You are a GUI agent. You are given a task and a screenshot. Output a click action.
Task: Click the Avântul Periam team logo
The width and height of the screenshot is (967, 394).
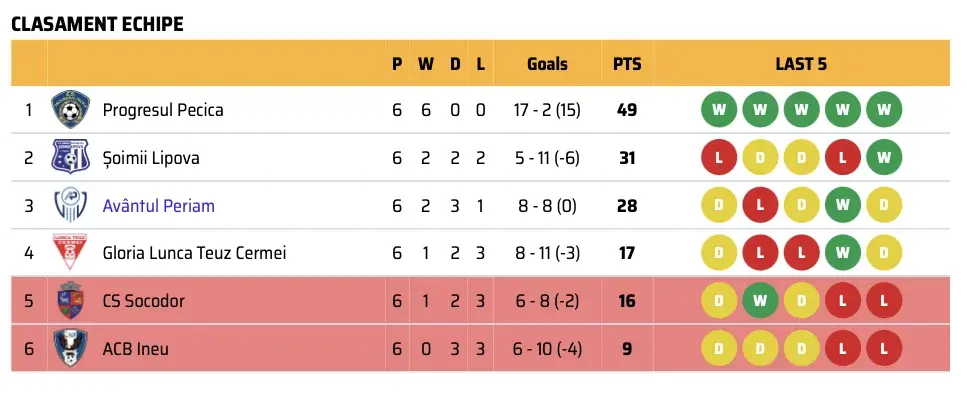(70, 205)
